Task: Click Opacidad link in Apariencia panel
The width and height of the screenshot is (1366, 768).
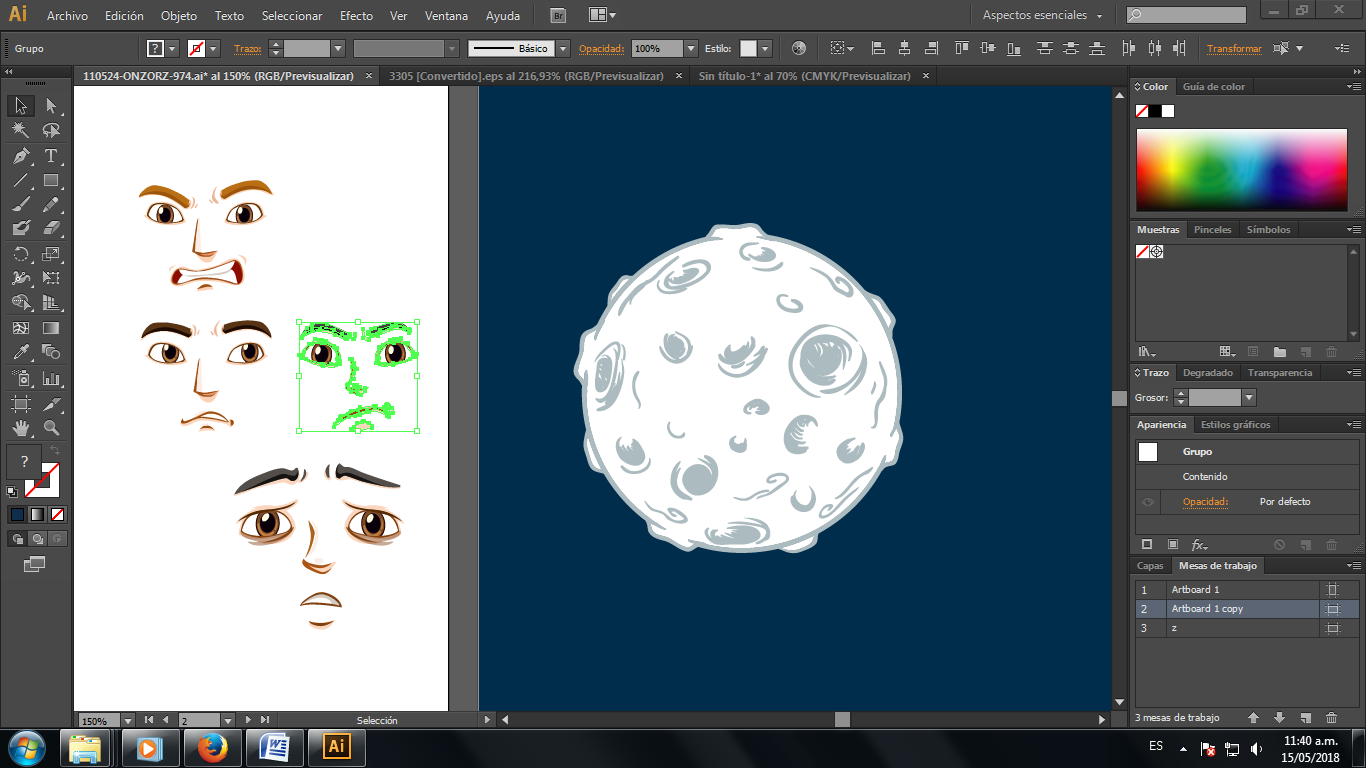Action: coord(1205,502)
